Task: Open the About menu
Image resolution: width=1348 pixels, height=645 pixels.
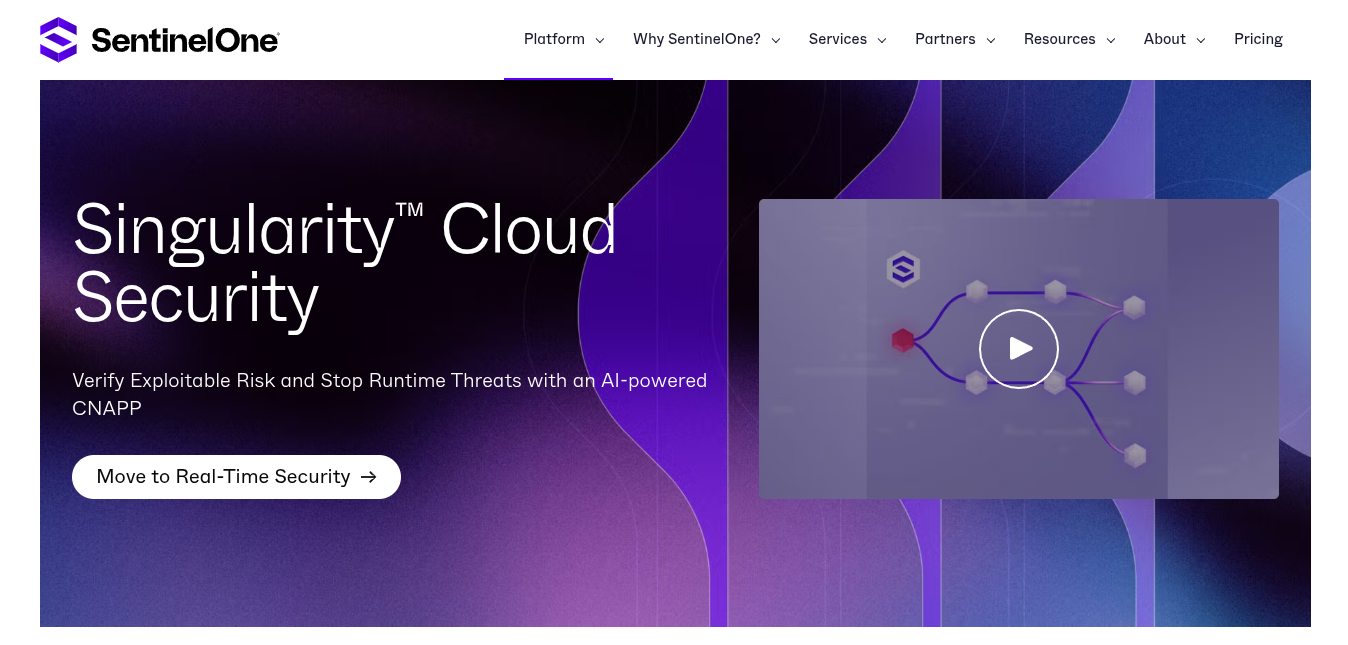Action: pos(1164,39)
